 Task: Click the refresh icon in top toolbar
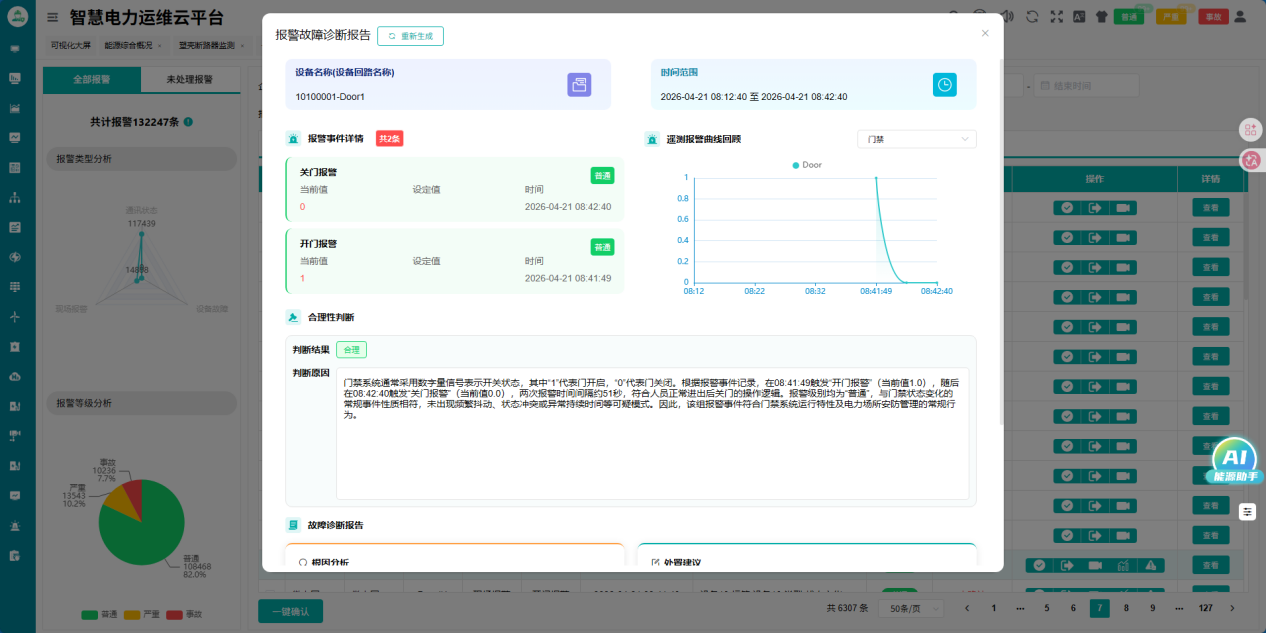[x=1032, y=16]
